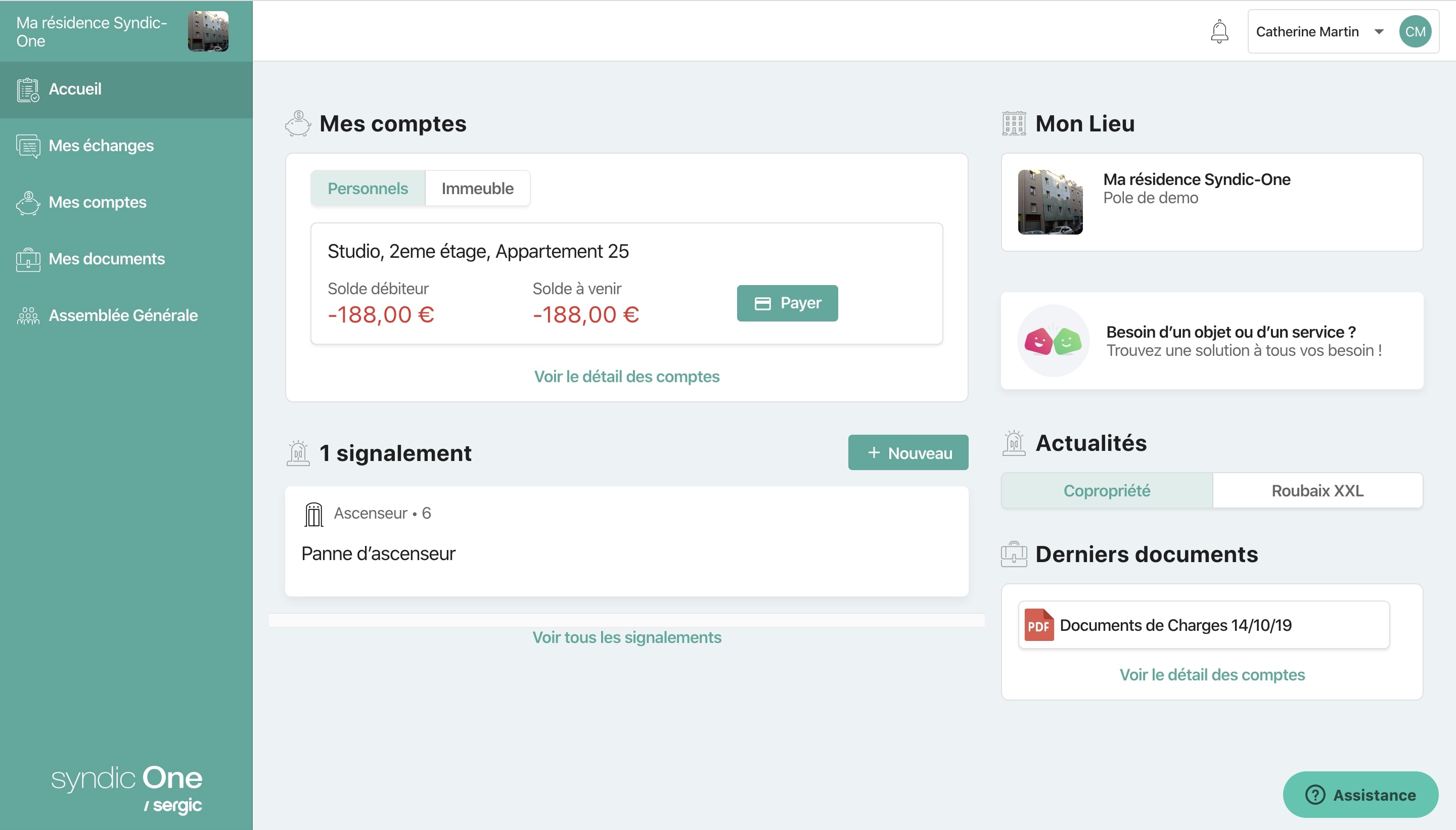This screenshot has height=830, width=1456.
Task: Open Assemblée Générale in sidebar
Action: point(126,316)
